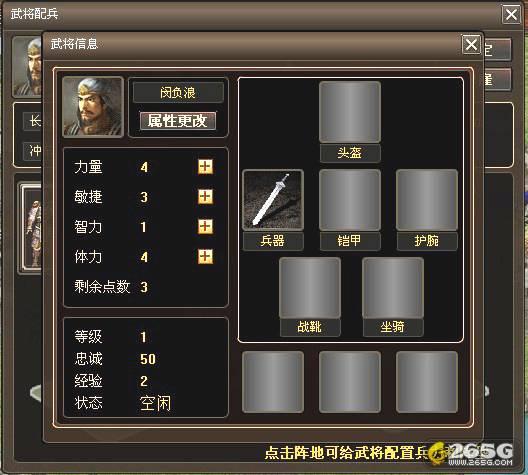Open the empty mount slot above 坐骑

[393, 288]
